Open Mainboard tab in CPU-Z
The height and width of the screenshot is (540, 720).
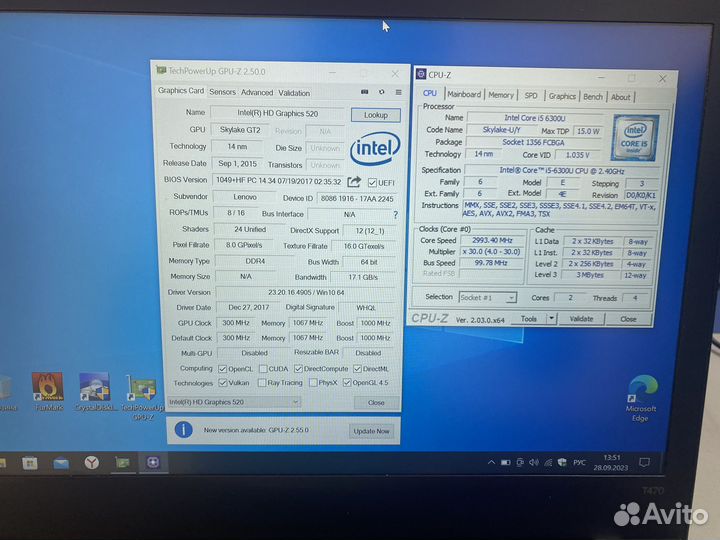(464, 94)
